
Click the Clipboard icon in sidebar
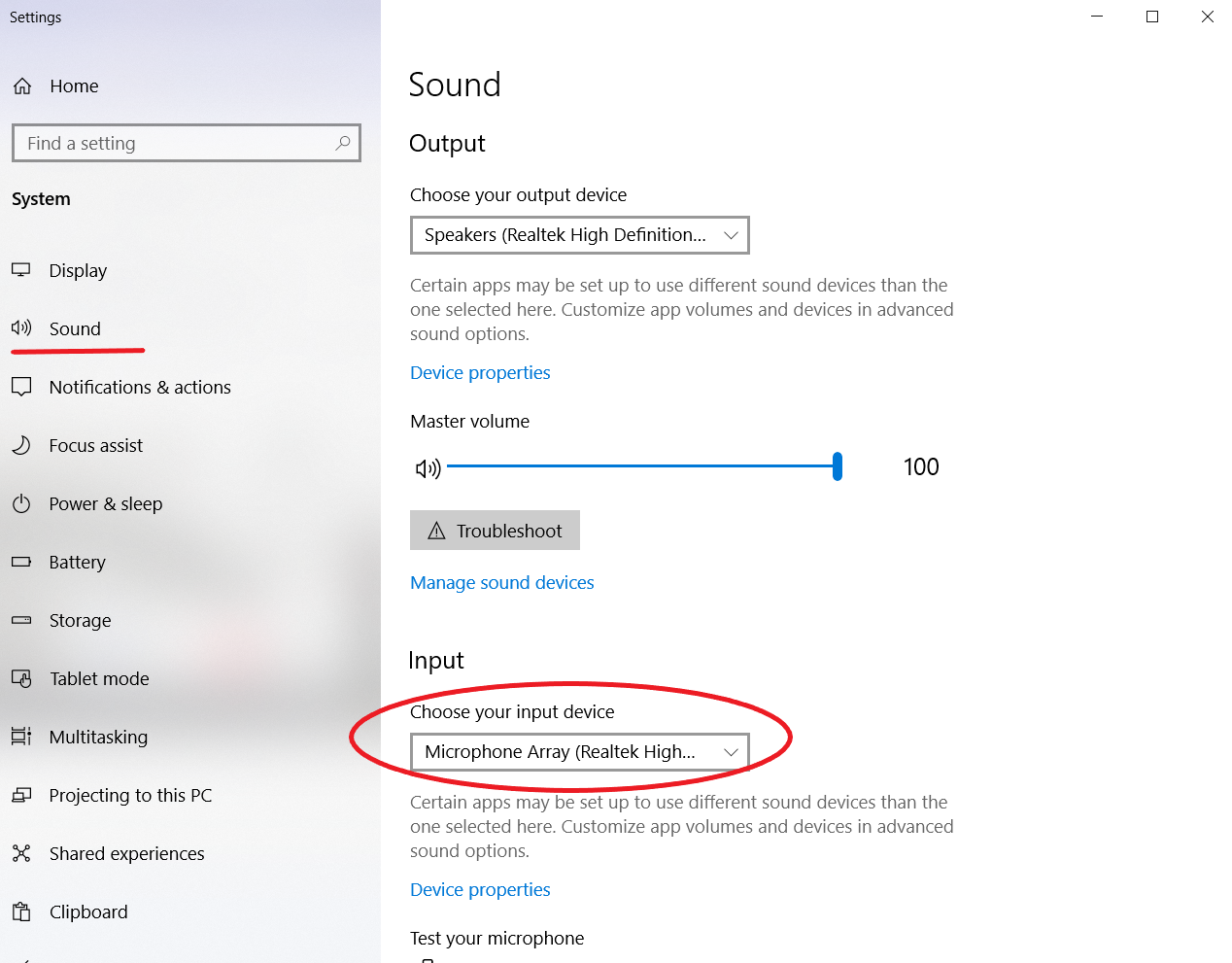21,911
